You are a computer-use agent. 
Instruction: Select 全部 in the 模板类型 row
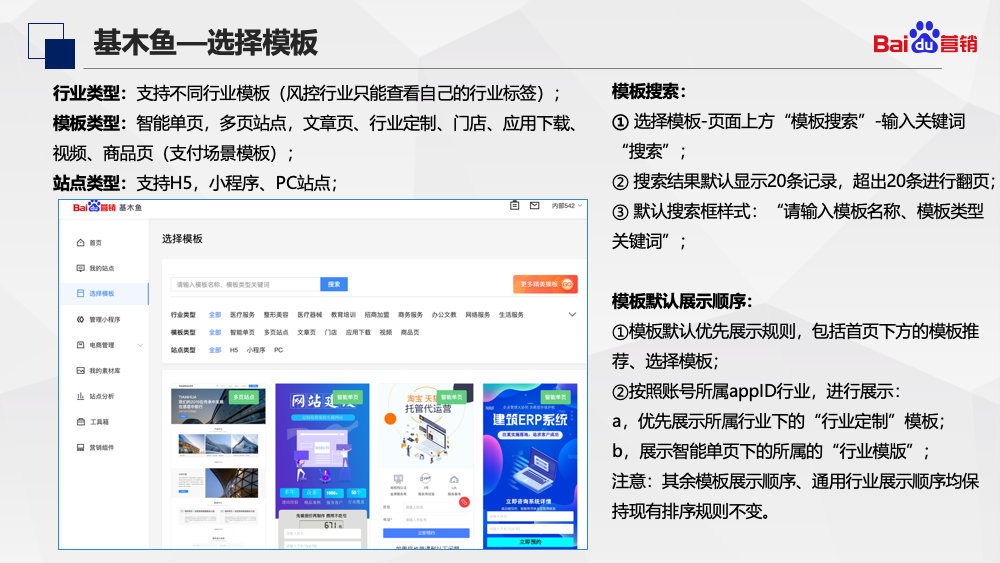point(215,332)
